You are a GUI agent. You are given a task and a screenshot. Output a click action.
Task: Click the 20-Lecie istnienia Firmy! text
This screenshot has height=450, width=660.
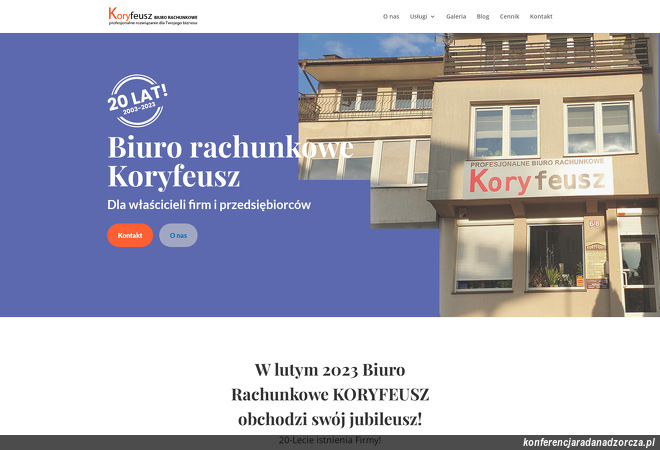point(330,440)
